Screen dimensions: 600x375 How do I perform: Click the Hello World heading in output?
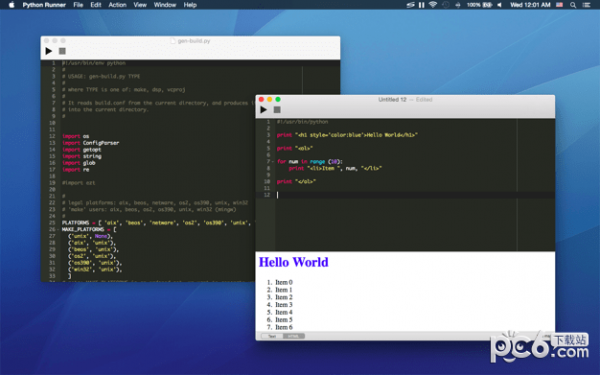[293, 262]
